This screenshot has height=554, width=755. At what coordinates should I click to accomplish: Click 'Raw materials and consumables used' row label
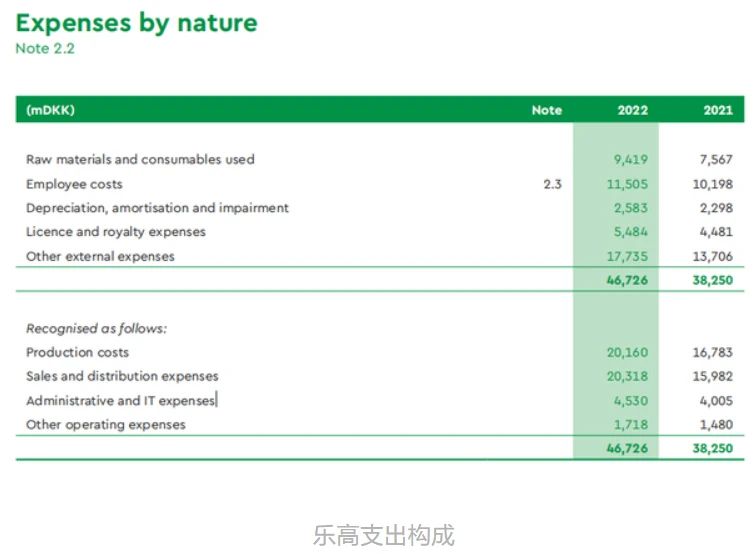tap(140, 159)
